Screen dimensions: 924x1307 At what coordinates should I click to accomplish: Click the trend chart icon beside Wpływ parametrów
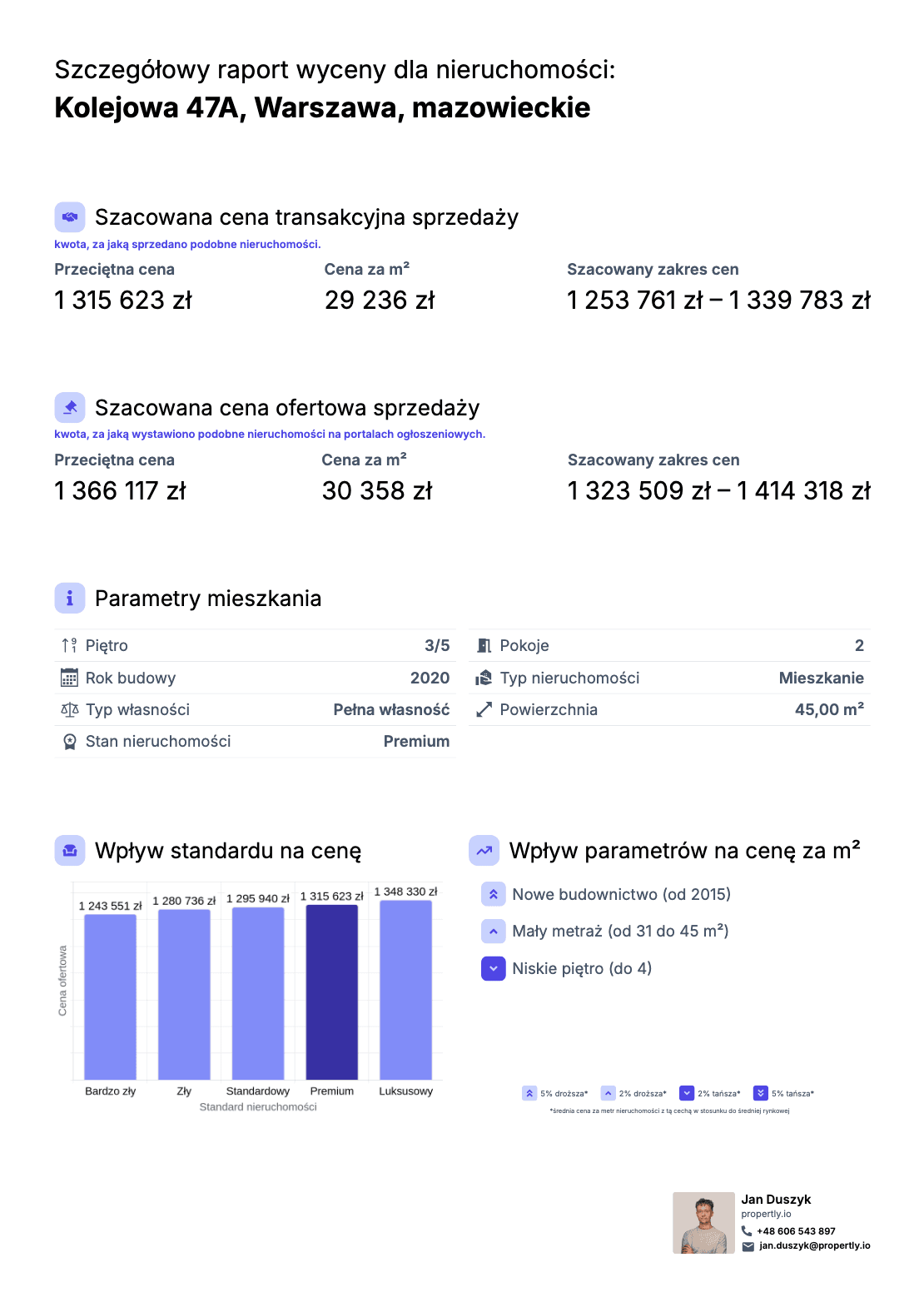(484, 850)
